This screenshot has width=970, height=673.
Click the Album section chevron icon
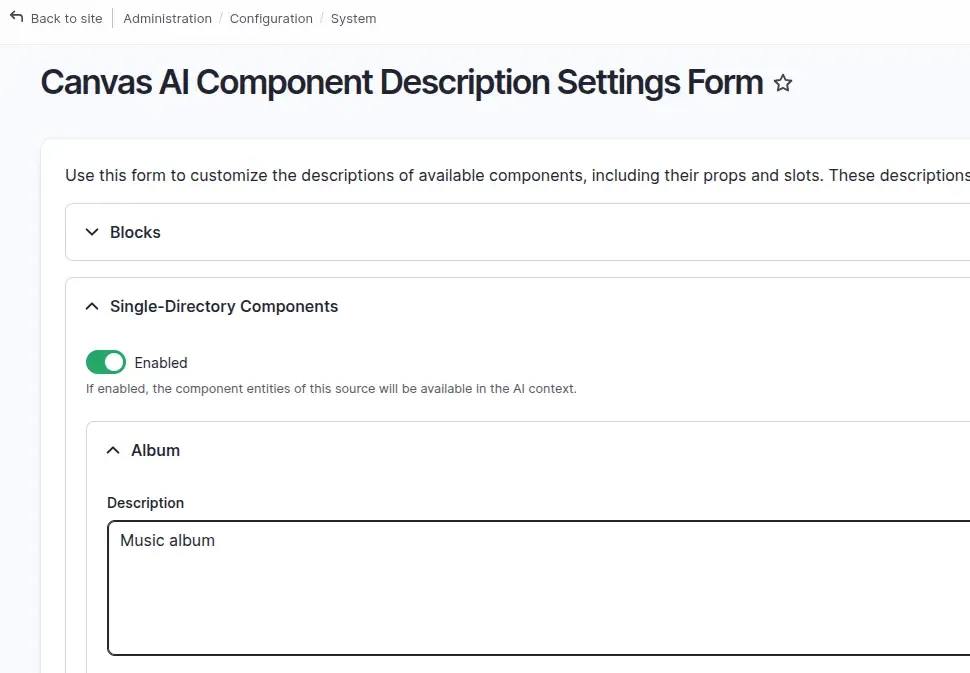pos(113,450)
